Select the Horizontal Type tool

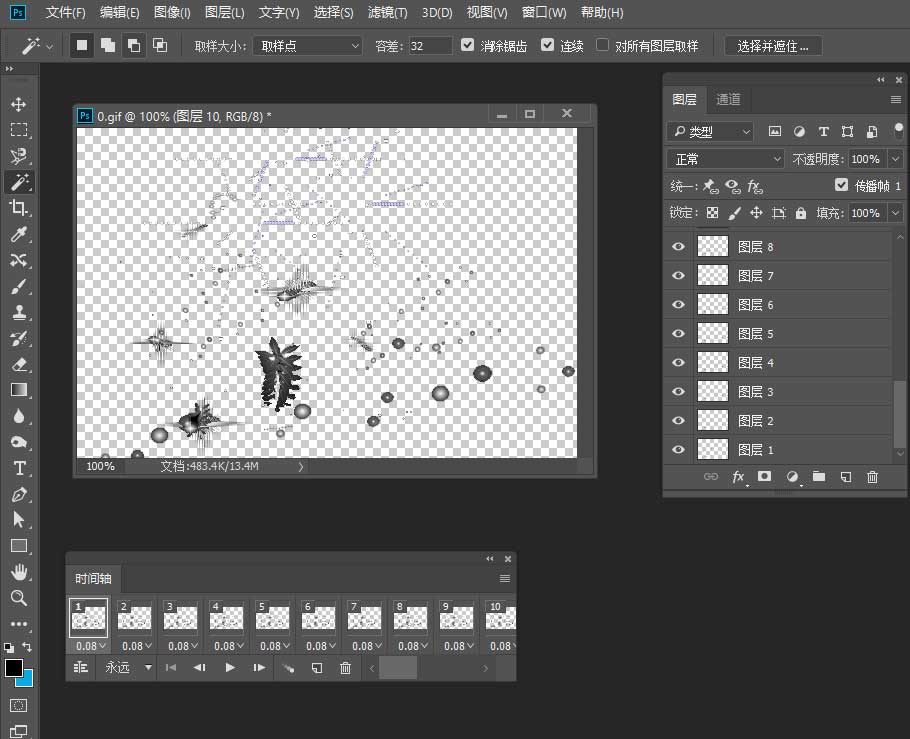(19, 468)
